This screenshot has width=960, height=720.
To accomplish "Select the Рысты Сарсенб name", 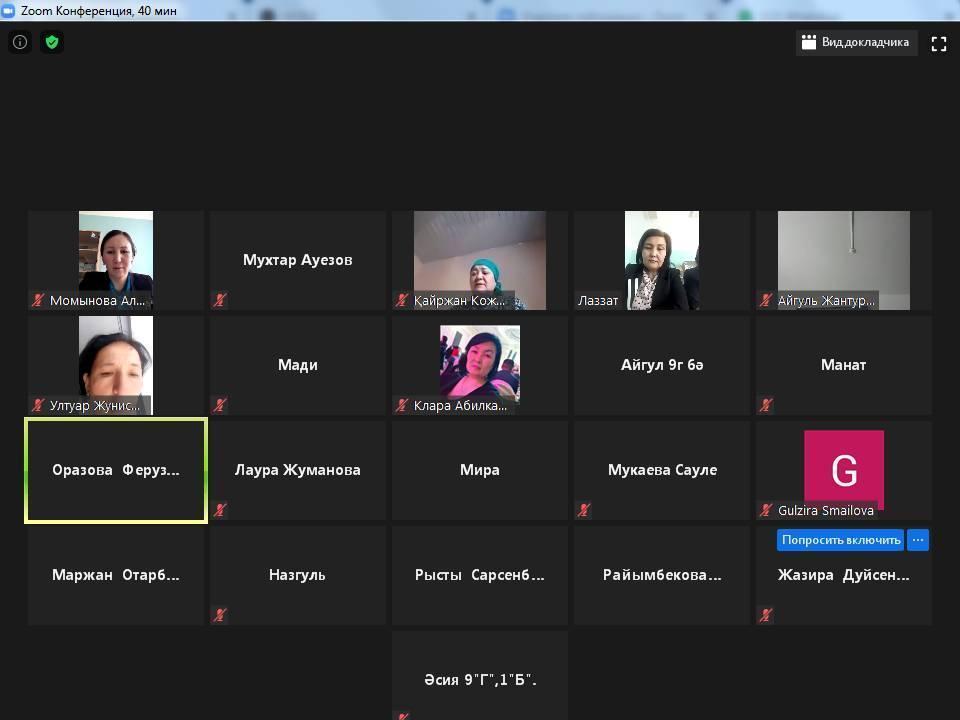I will [480, 575].
